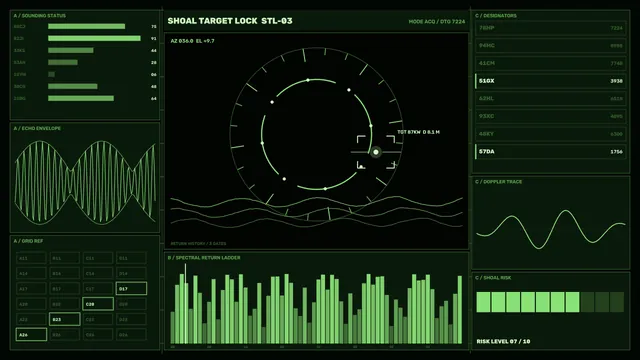Toggle grid cell A11
640x360 pixels.
click(x=31, y=258)
